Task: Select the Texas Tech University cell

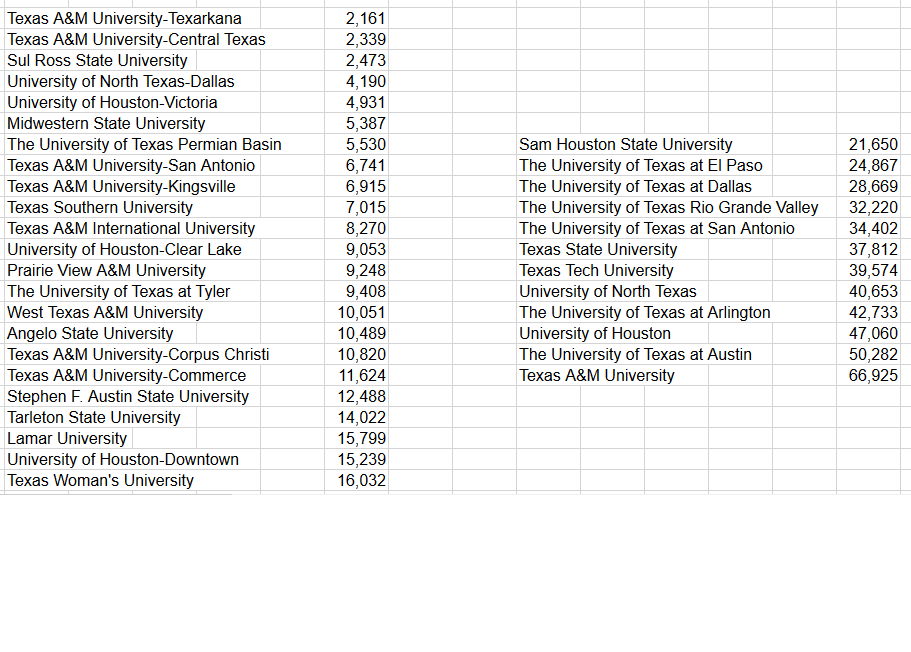Action: pyautogui.click(x=596, y=271)
